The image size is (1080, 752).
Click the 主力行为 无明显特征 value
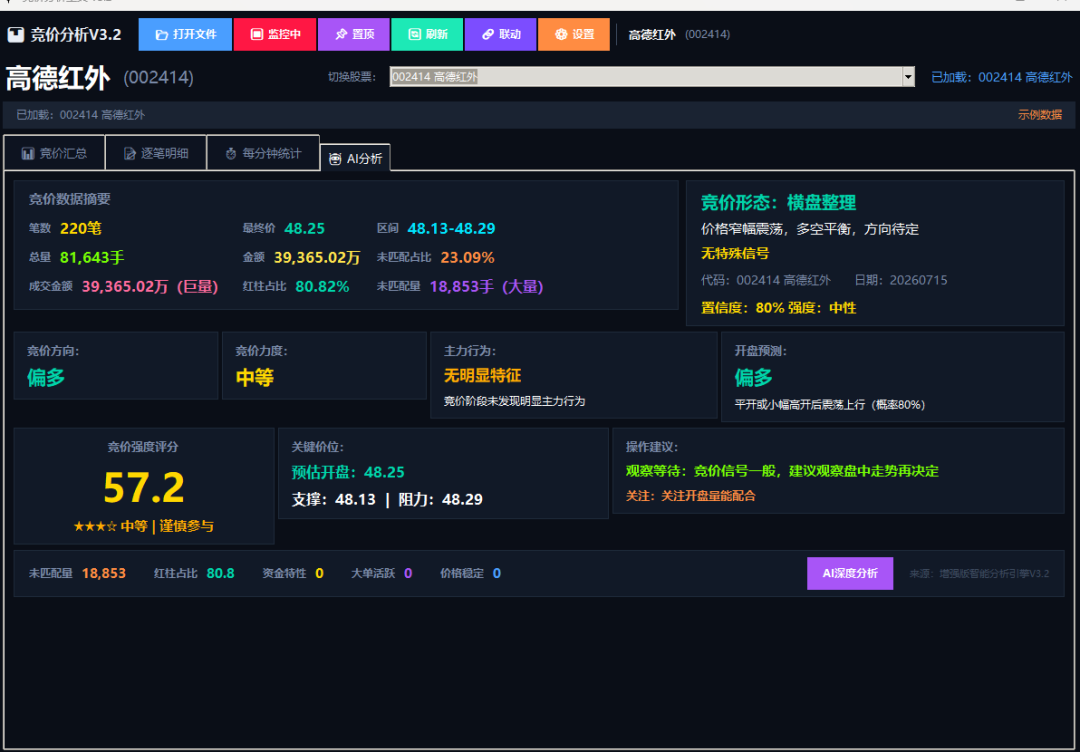(x=482, y=375)
